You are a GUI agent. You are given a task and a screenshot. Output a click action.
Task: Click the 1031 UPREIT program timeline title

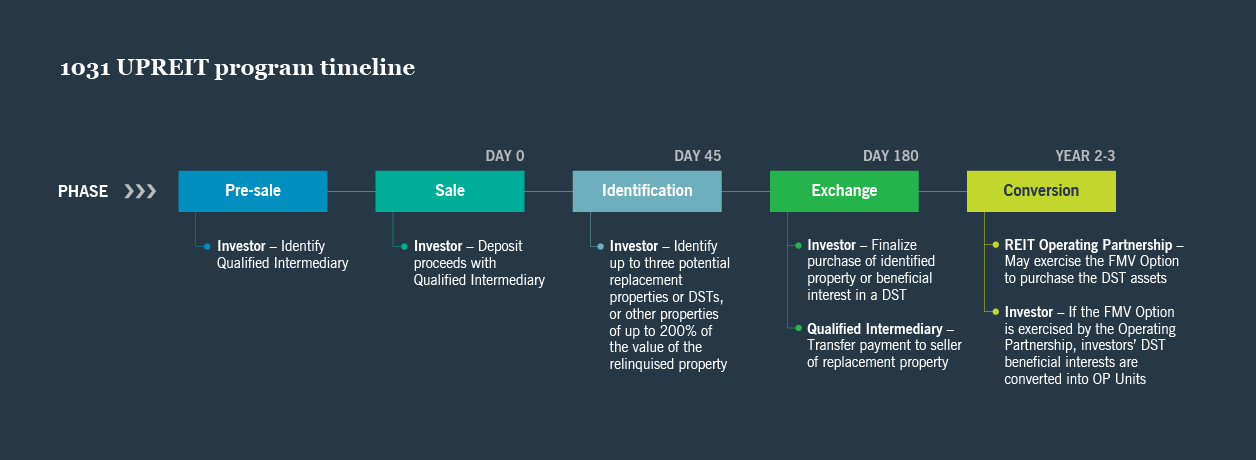(237, 68)
